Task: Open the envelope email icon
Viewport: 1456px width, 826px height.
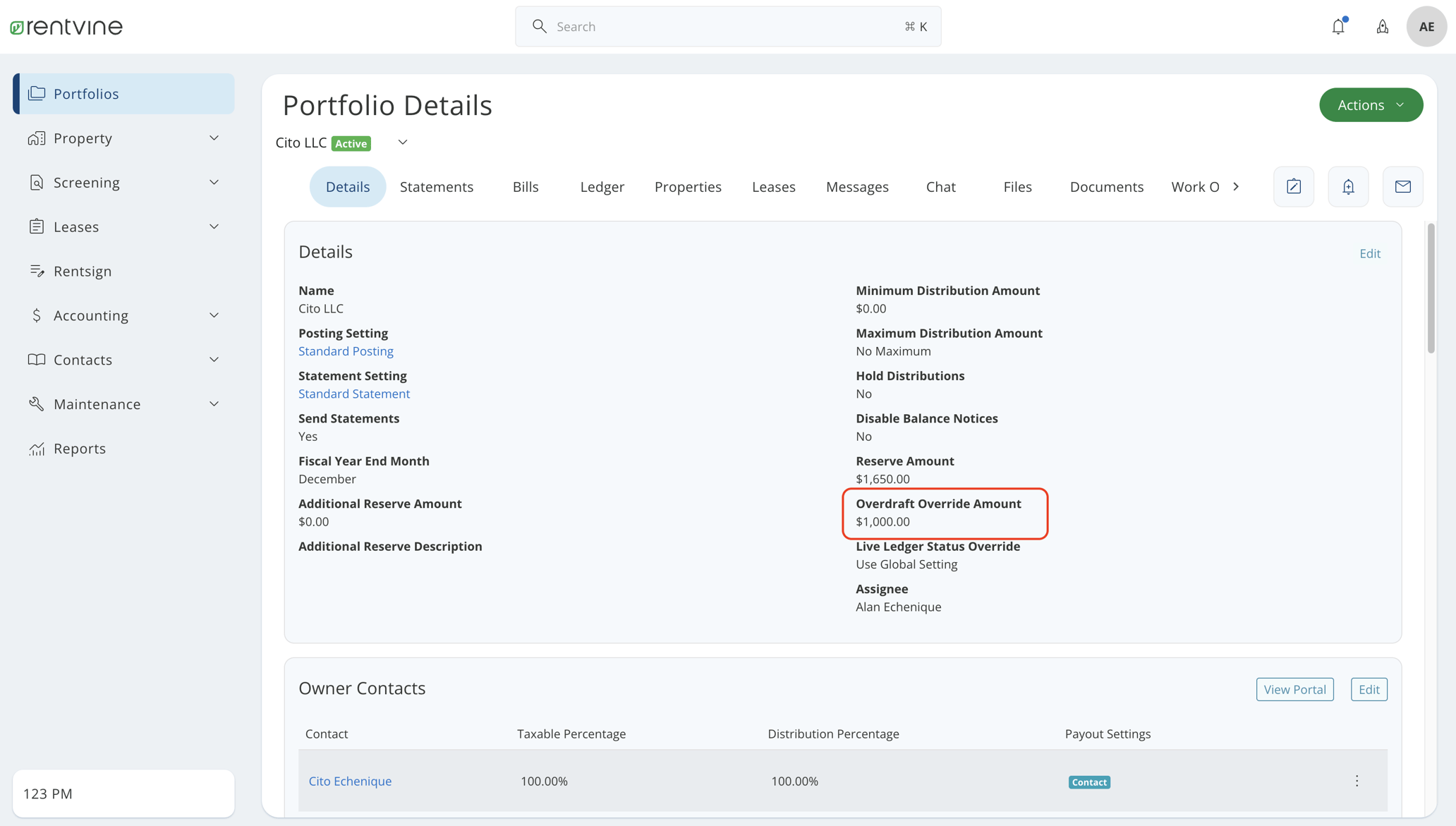Action: 1402,186
